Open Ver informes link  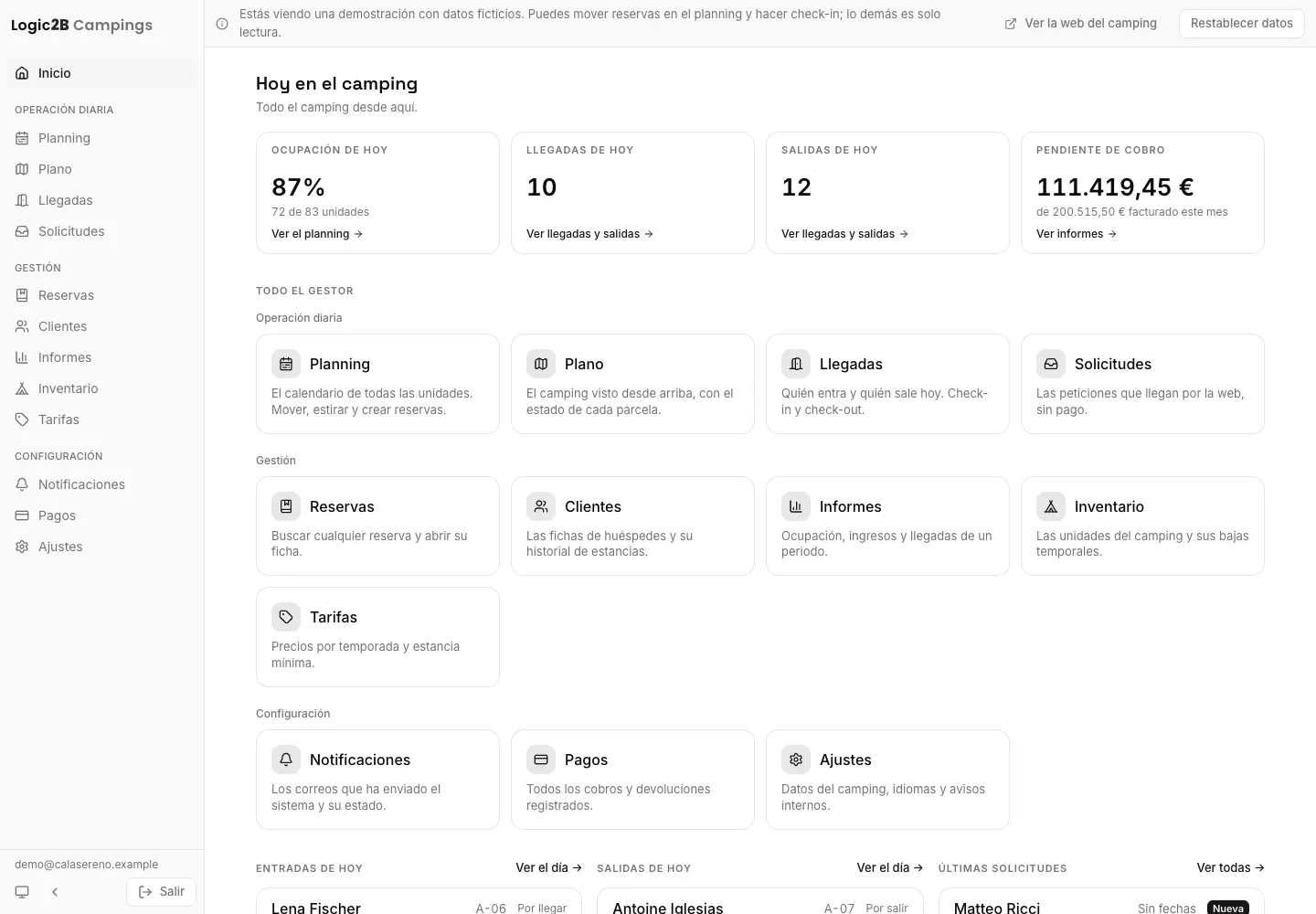tap(1077, 234)
